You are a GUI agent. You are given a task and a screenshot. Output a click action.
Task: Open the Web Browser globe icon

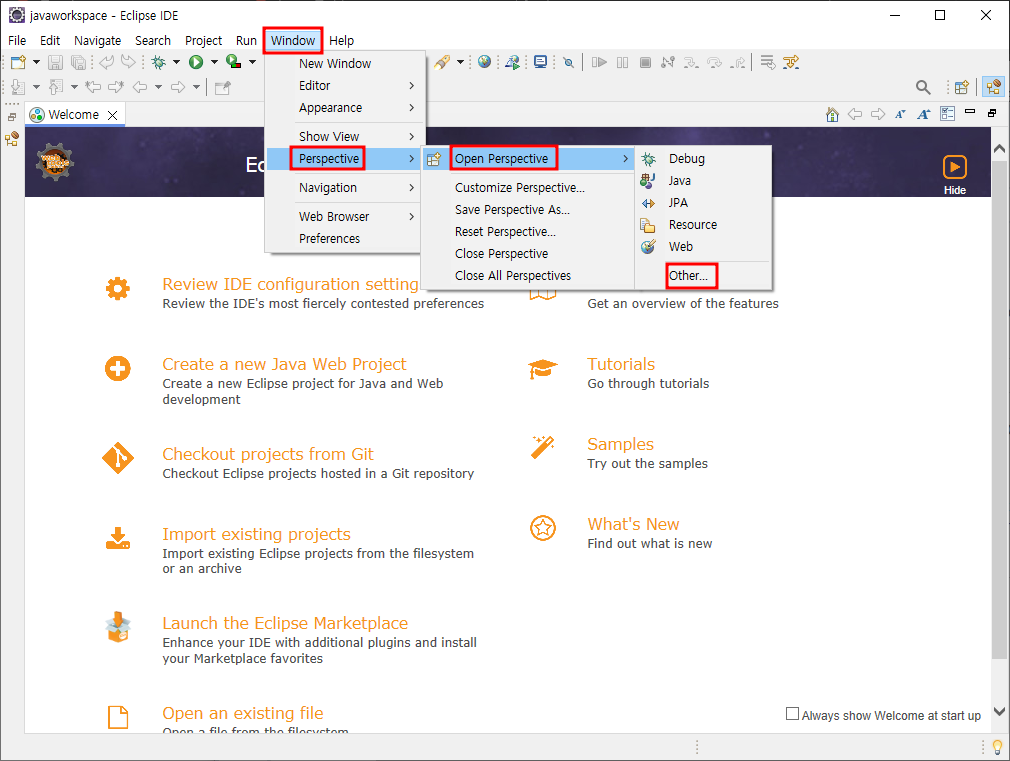[484, 62]
